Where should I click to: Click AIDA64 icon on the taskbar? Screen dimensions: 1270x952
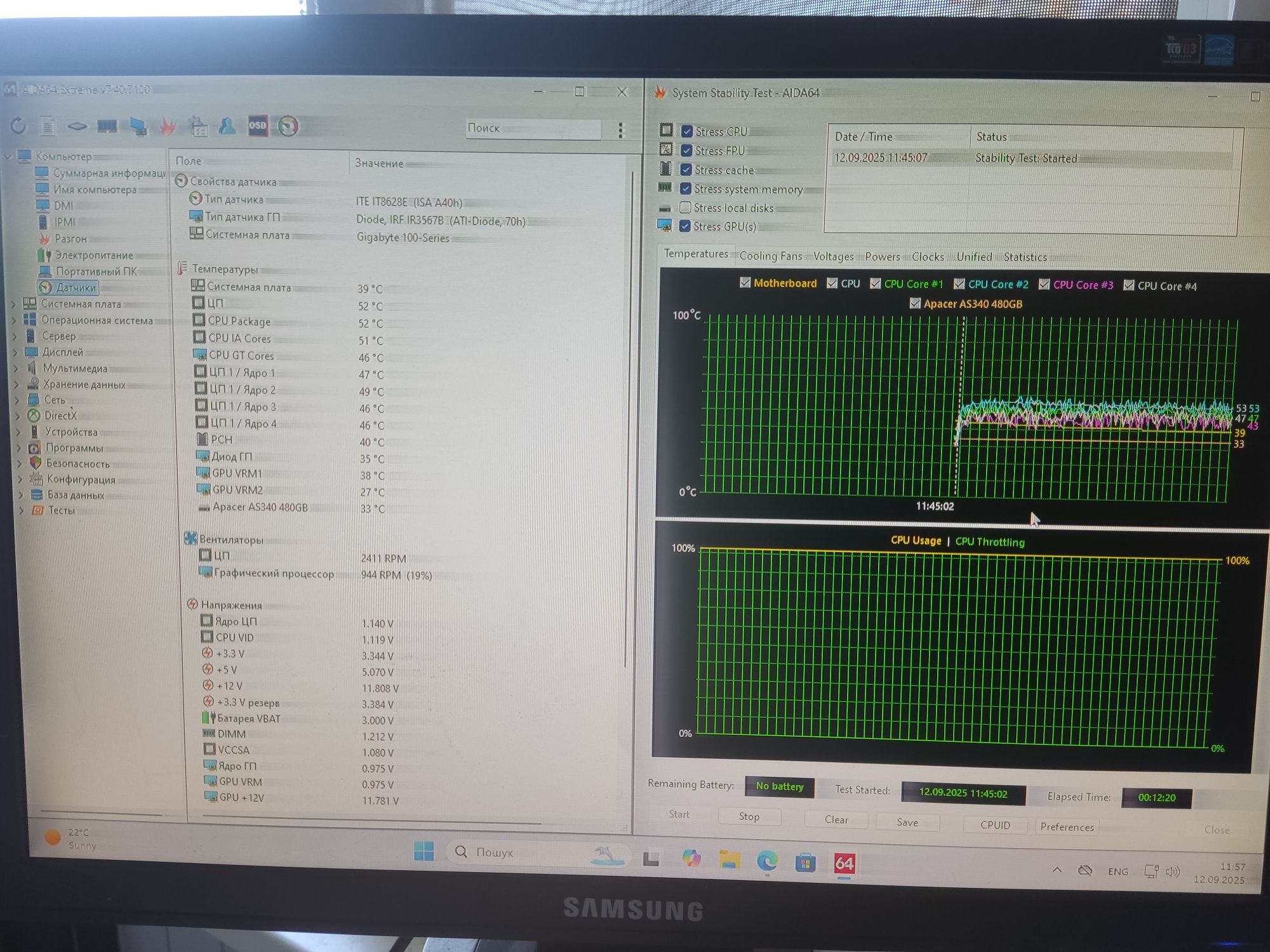(844, 864)
